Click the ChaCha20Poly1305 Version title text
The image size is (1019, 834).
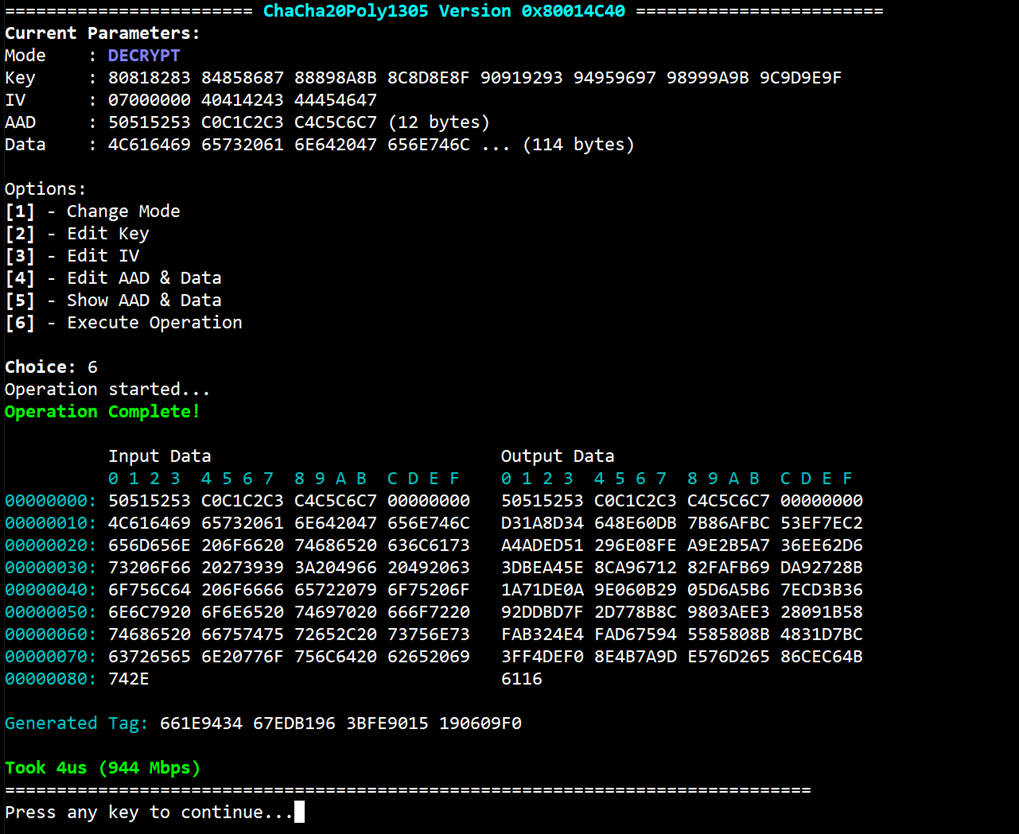pos(444,11)
